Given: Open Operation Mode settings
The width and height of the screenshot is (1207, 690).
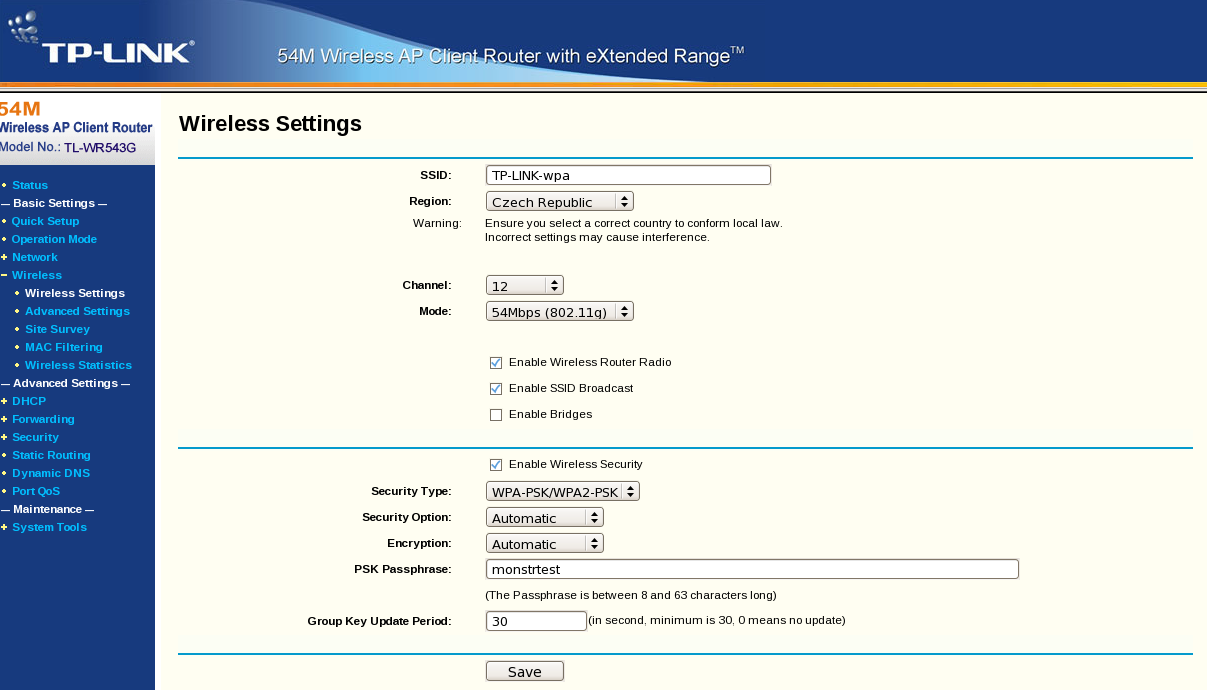Looking at the screenshot, I should click(x=54, y=239).
